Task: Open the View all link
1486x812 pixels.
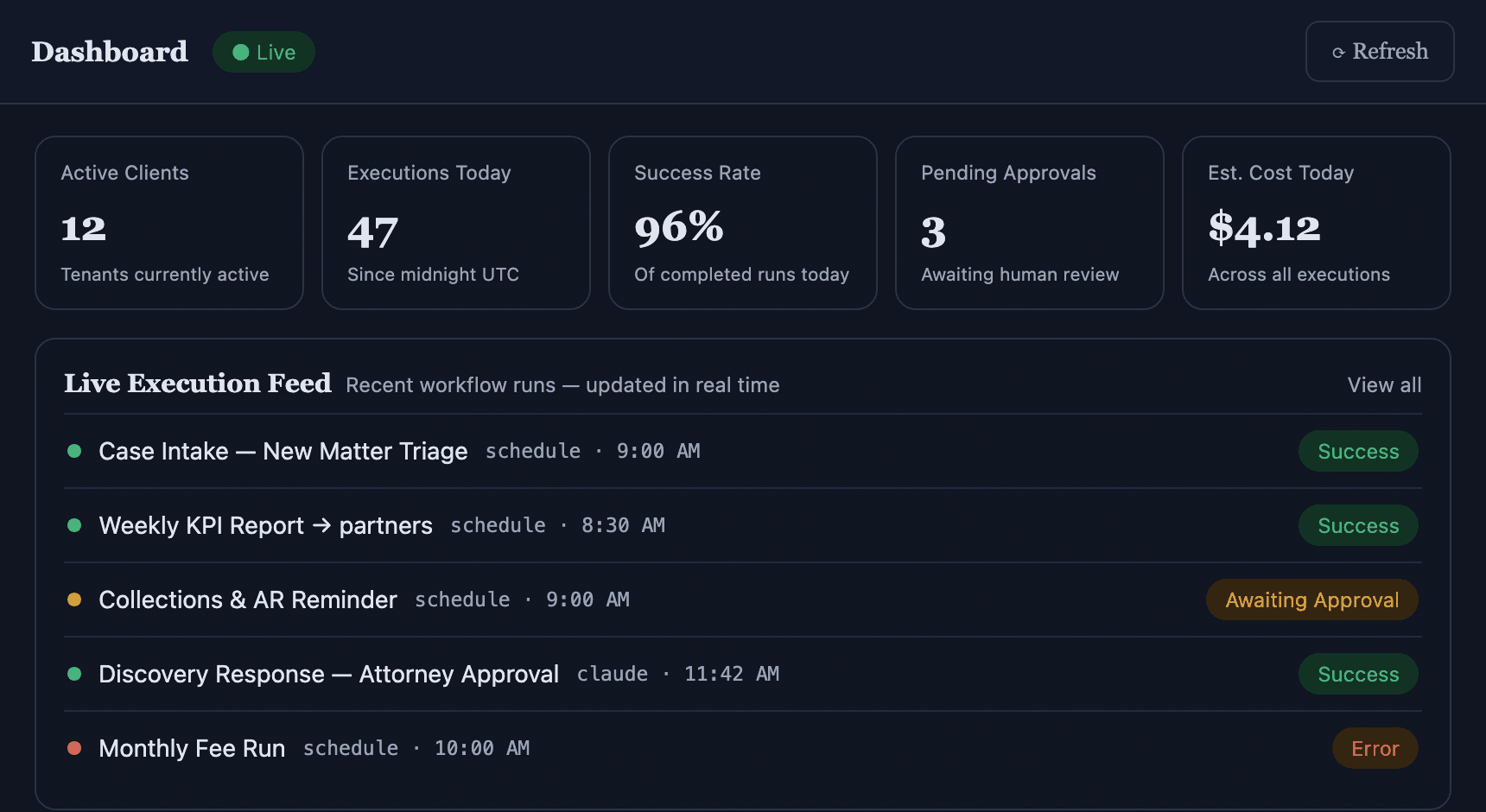Action: click(x=1384, y=385)
